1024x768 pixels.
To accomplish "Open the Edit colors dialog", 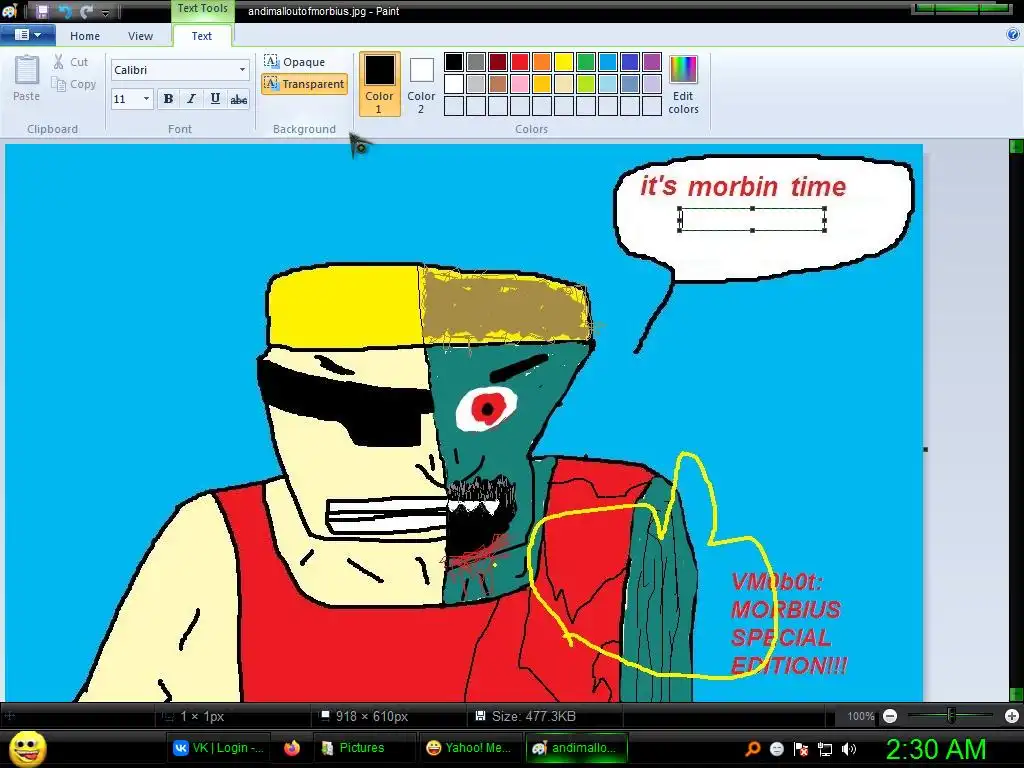I will point(683,84).
